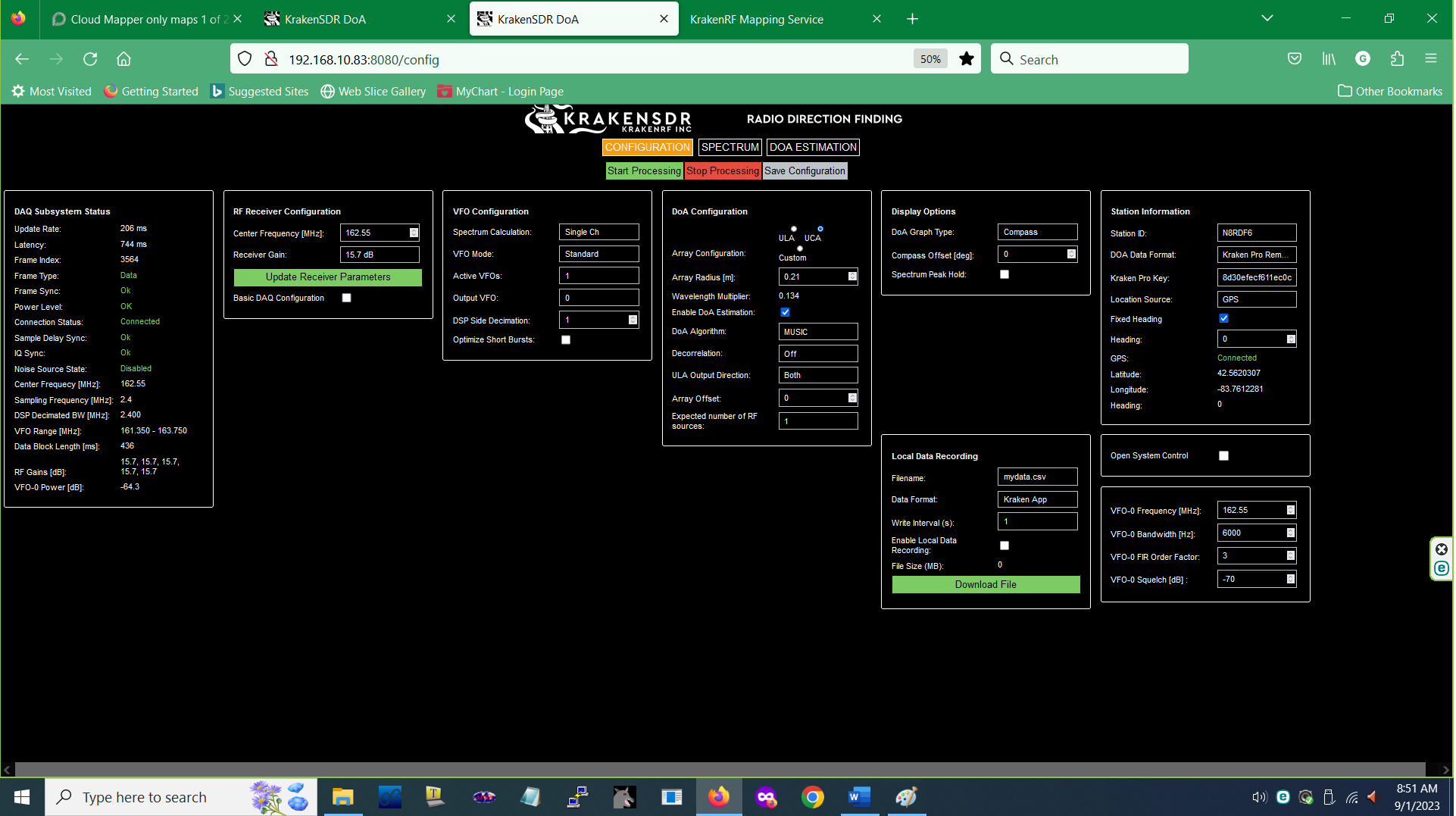Uncheck Fixed Heading checkbox
The height and width of the screenshot is (816, 1456).
click(x=1224, y=318)
